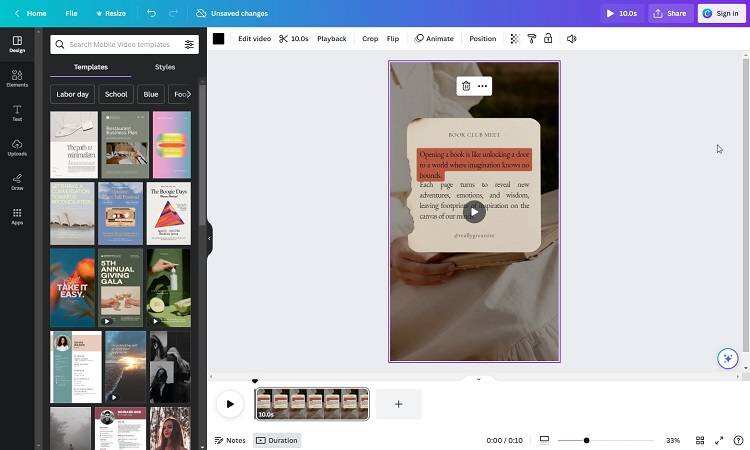The image size is (750, 450).
Task: Select the School category chip
Action: tap(116, 94)
